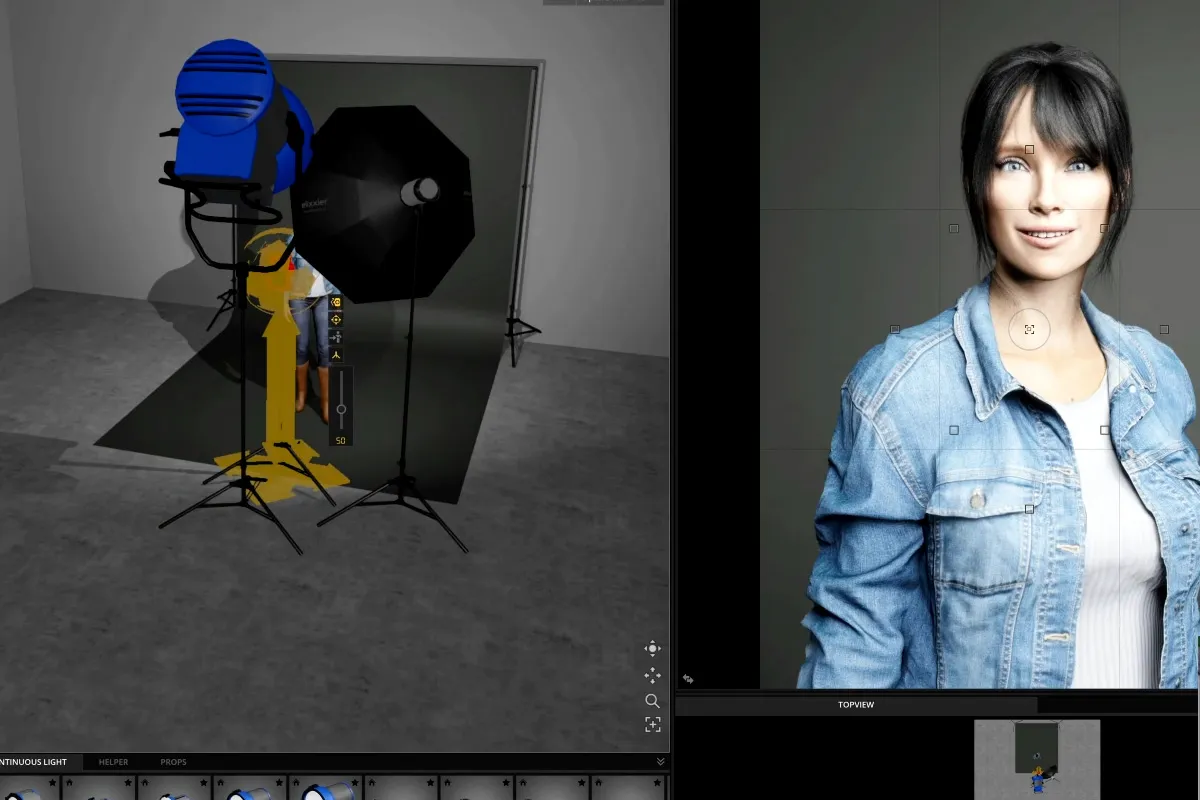Click the bottom focus-grid handle on the jacket
Viewport: 1200px width, 800px height.
(x=1029, y=509)
